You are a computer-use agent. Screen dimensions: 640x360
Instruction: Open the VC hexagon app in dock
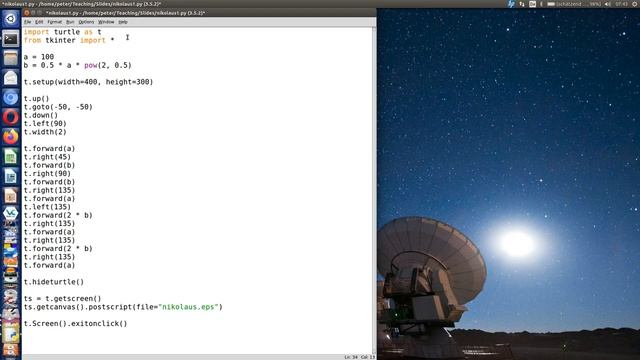11,213
